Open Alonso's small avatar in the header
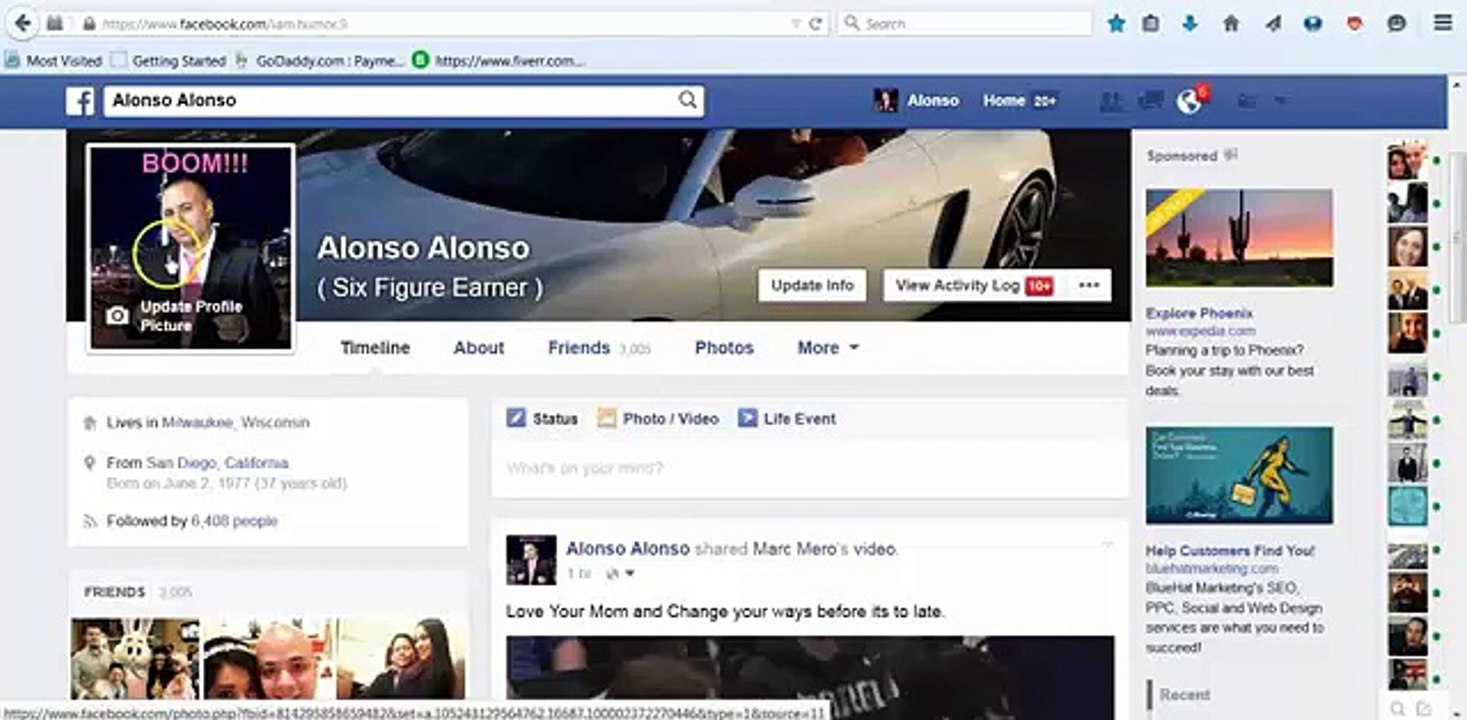The image size is (1467, 720). click(x=885, y=100)
